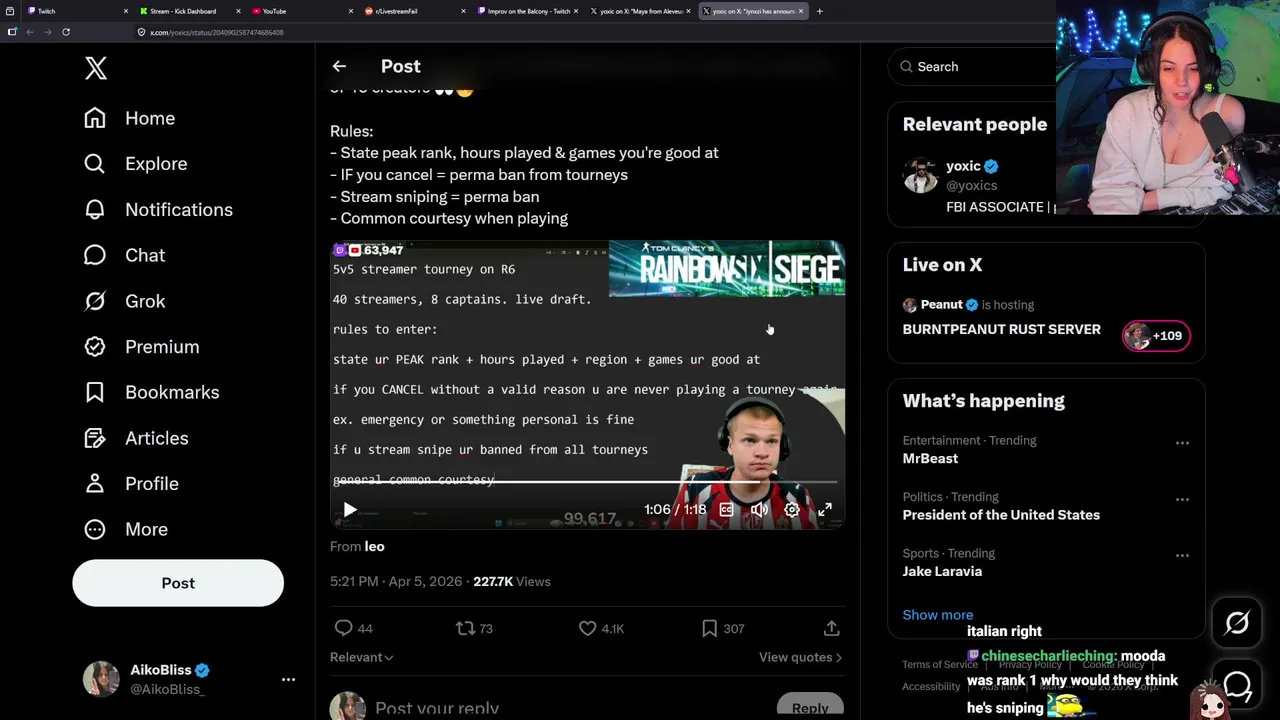Screen dimensions: 1280x720
Task: Switch to Improv on the Balcony tab
Action: click(527, 11)
